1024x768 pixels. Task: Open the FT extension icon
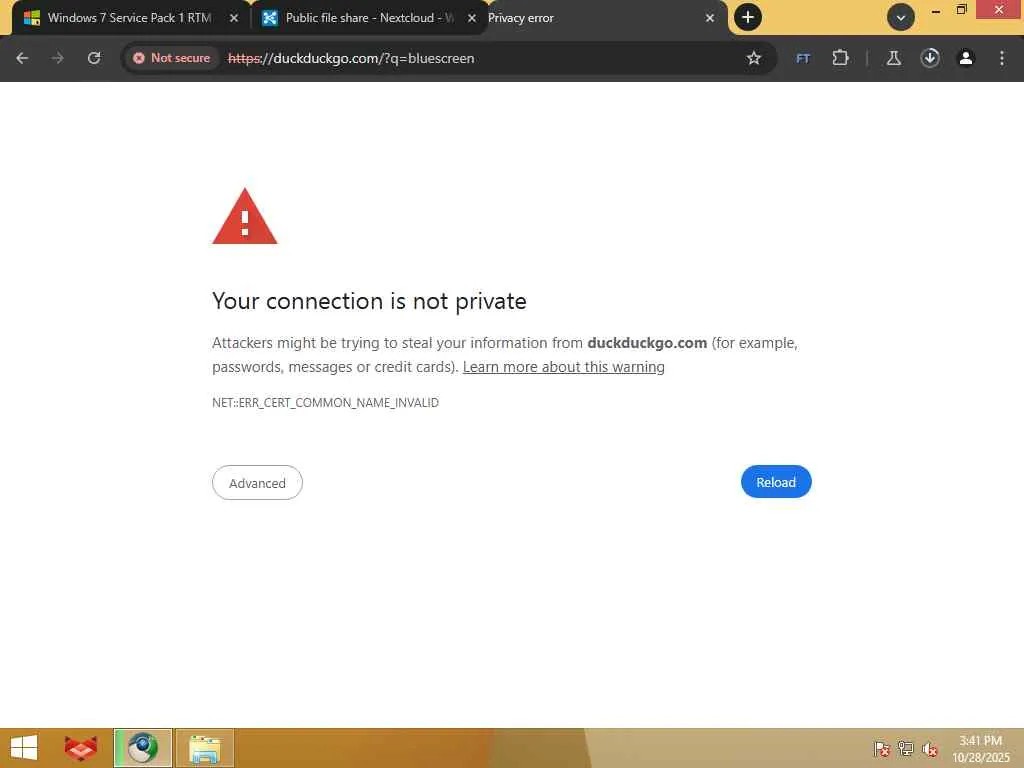click(803, 58)
